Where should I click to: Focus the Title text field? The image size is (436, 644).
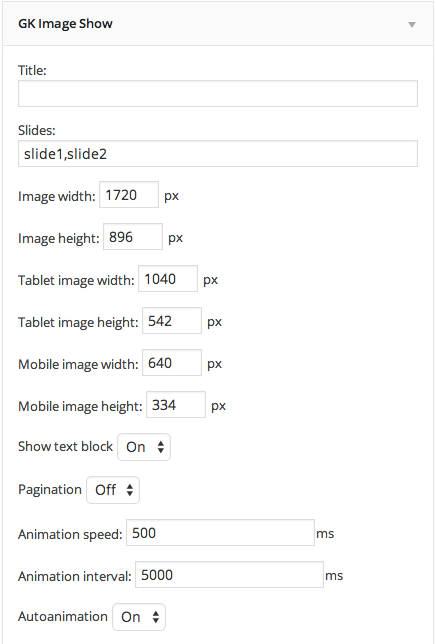pos(218,94)
